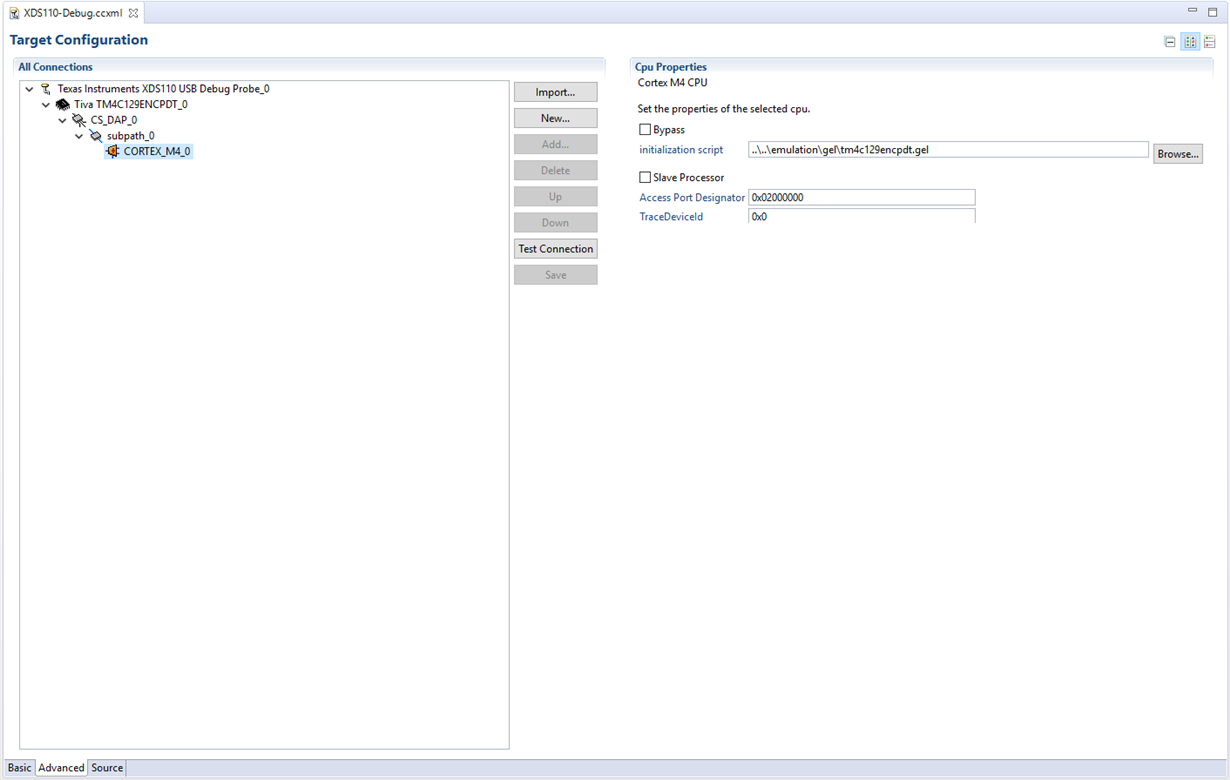
Task: Click the initialization script label link
Action: [681, 150]
